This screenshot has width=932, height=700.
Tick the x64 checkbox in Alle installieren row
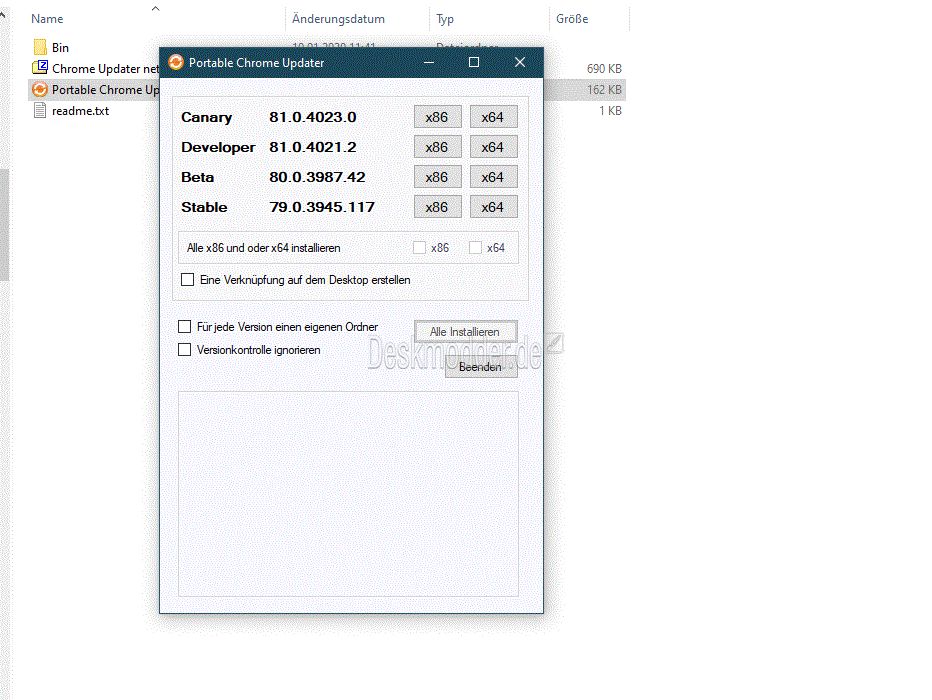click(476, 248)
